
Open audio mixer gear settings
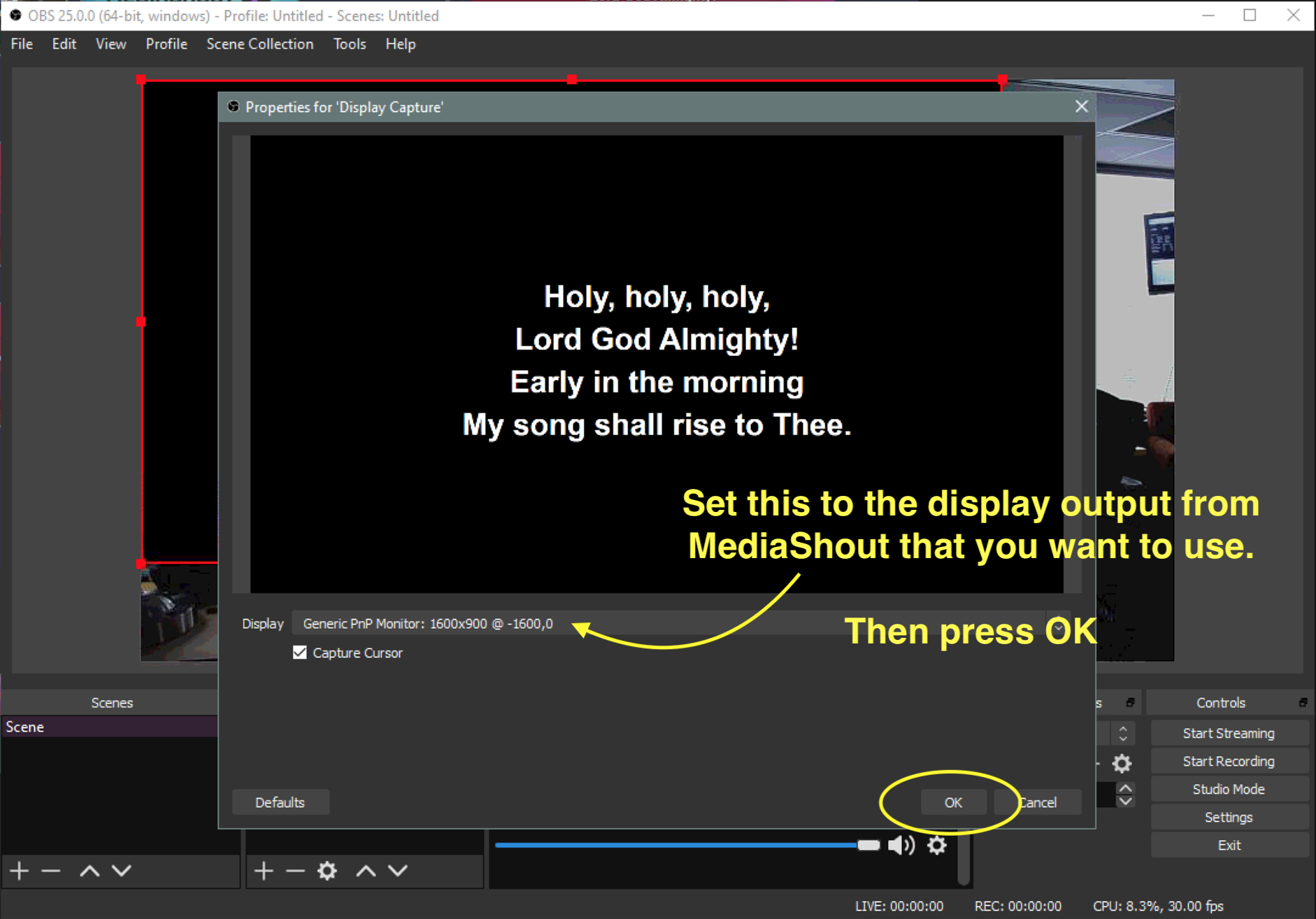point(937,846)
